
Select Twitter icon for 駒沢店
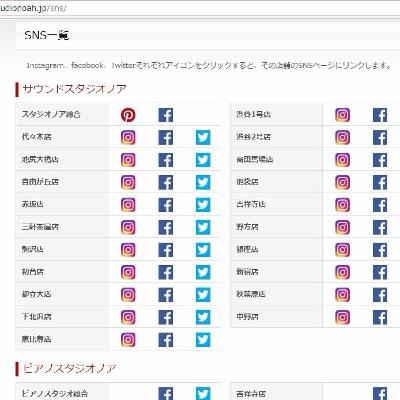point(203,250)
